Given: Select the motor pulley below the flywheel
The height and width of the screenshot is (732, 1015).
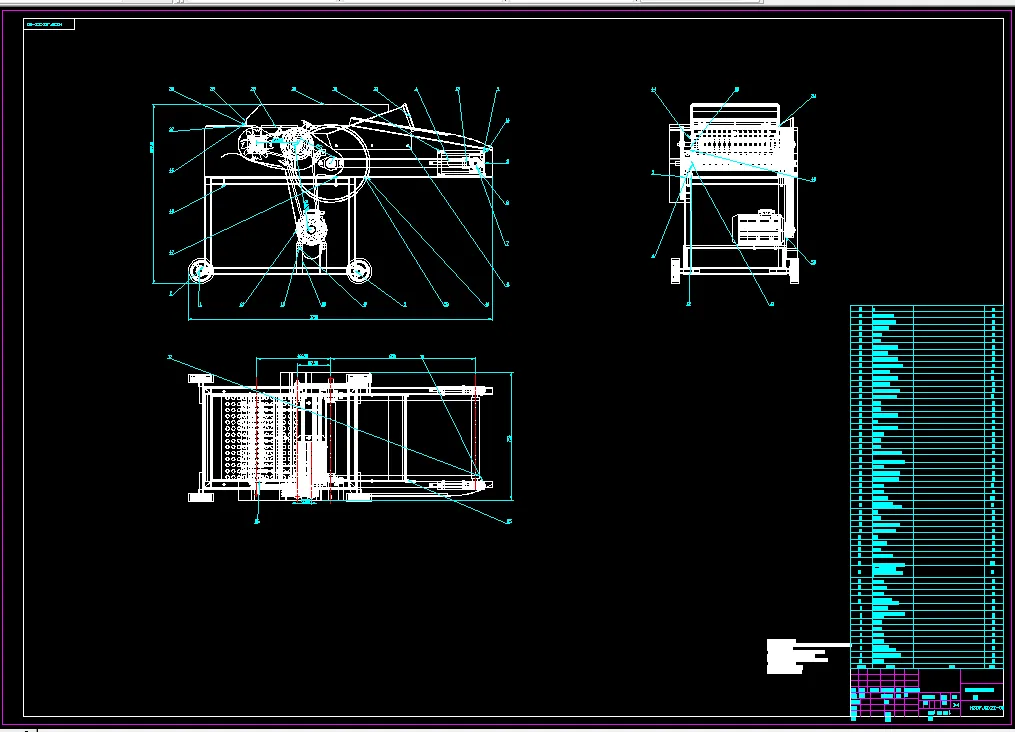Looking at the screenshot, I should tap(311, 229).
